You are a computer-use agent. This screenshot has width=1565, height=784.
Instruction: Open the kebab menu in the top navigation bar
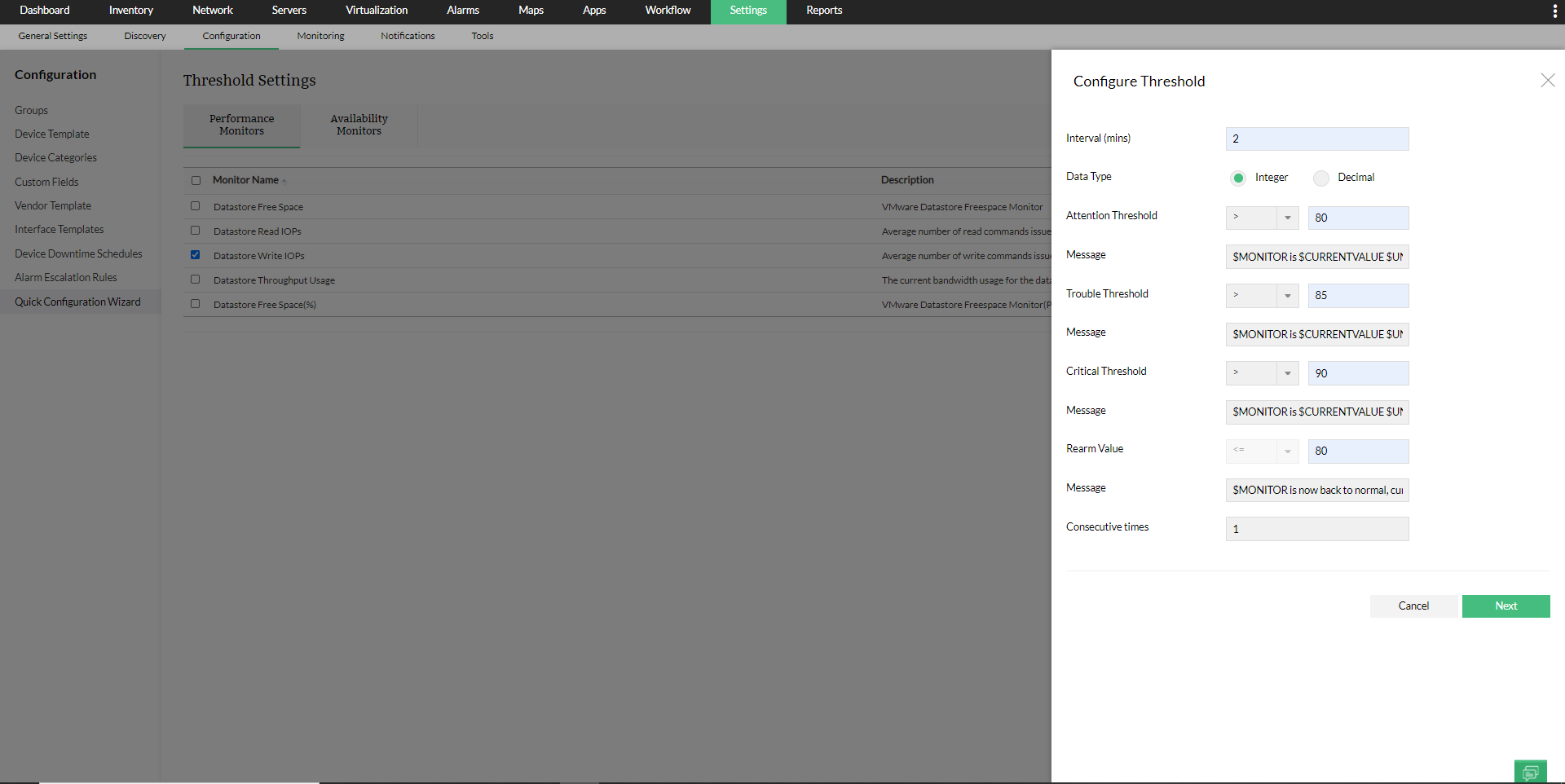tap(1554, 11)
